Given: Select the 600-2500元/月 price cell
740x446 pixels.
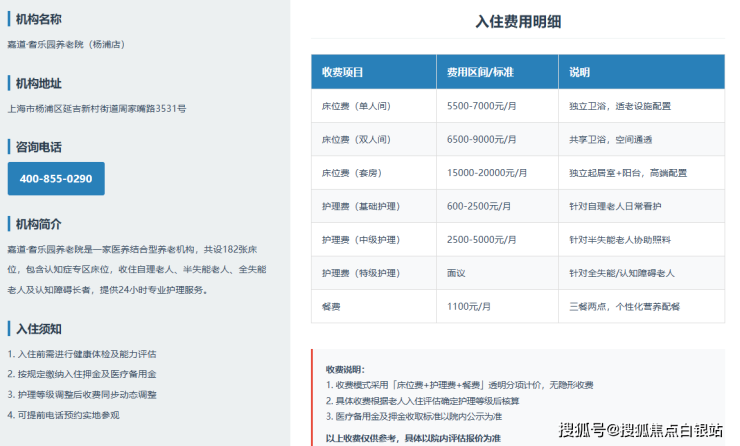Looking at the screenshot, I should coord(497,206).
